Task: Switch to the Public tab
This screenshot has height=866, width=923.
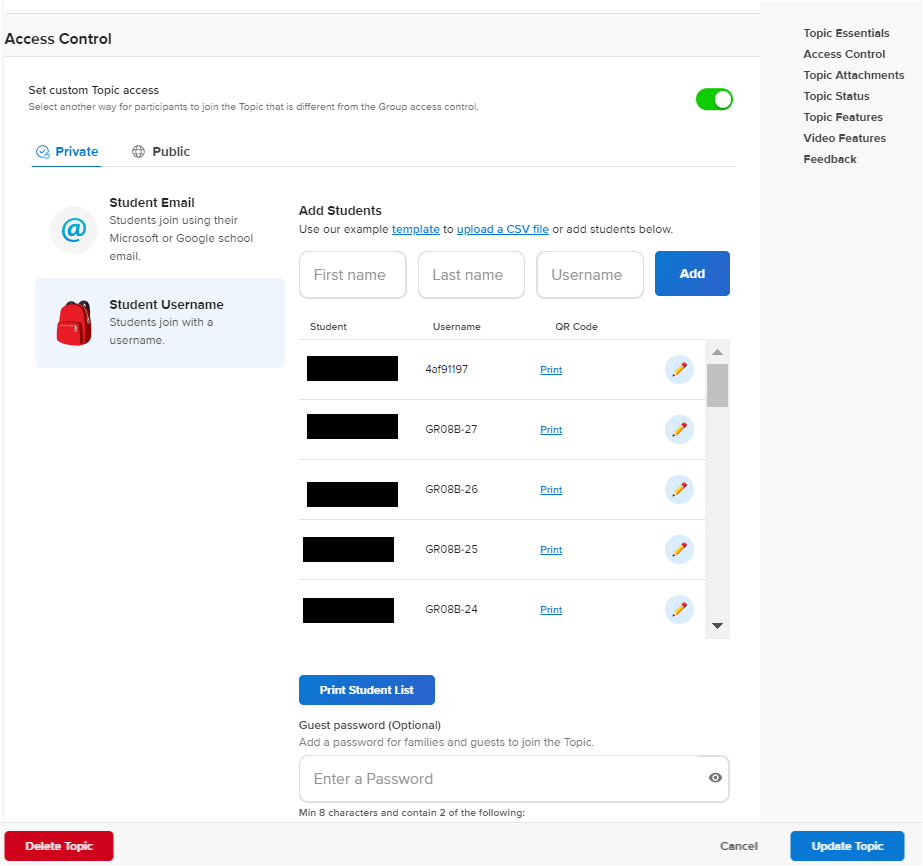Action: coord(161,152)
